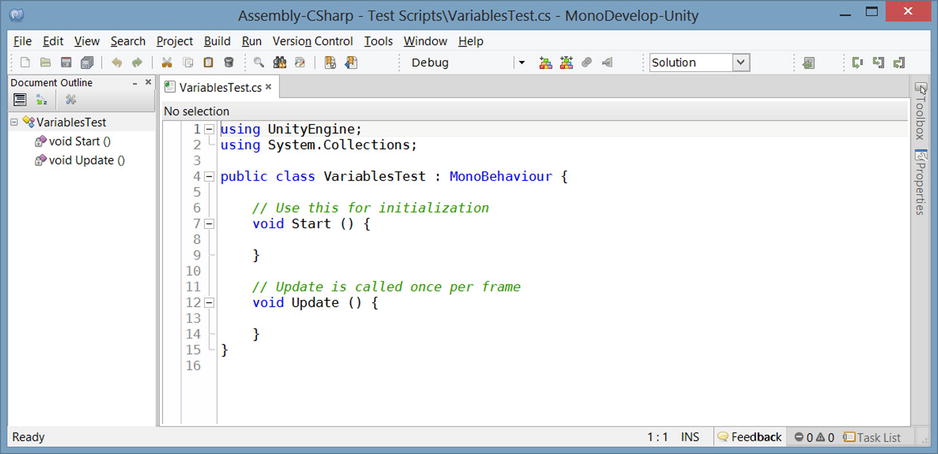Screen dimensions: 938x454
Task: Redo the action with green arrow icon
Action: 138,62
